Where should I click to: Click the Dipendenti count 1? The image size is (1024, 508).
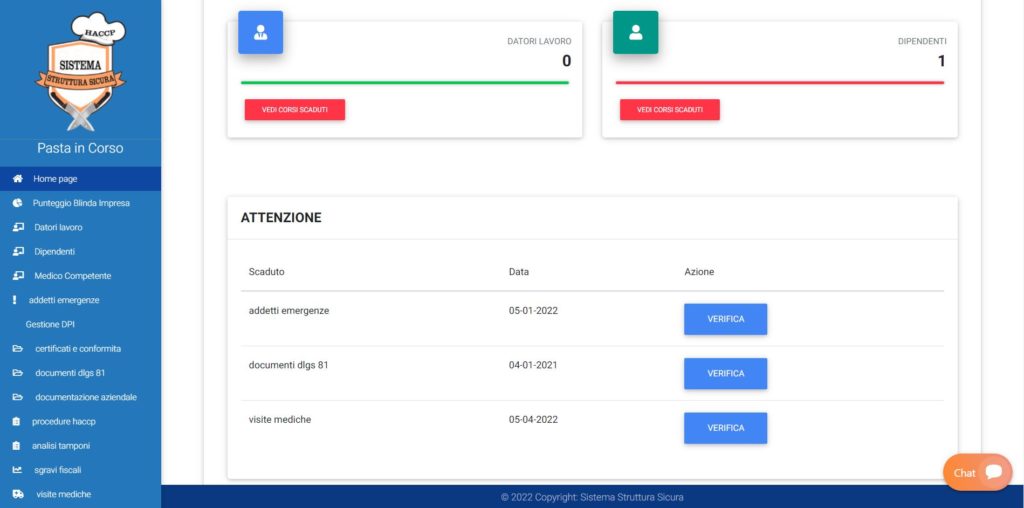(942, 61)
